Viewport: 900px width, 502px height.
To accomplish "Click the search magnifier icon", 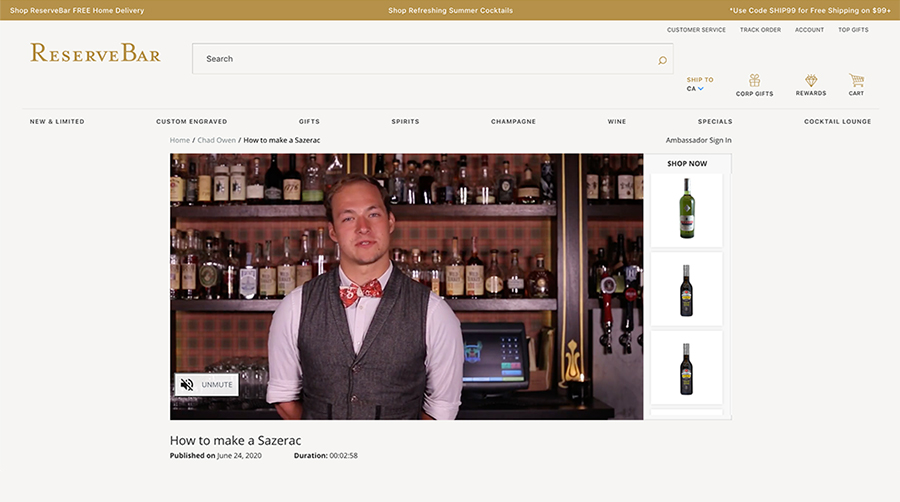I will coord(662,60).
